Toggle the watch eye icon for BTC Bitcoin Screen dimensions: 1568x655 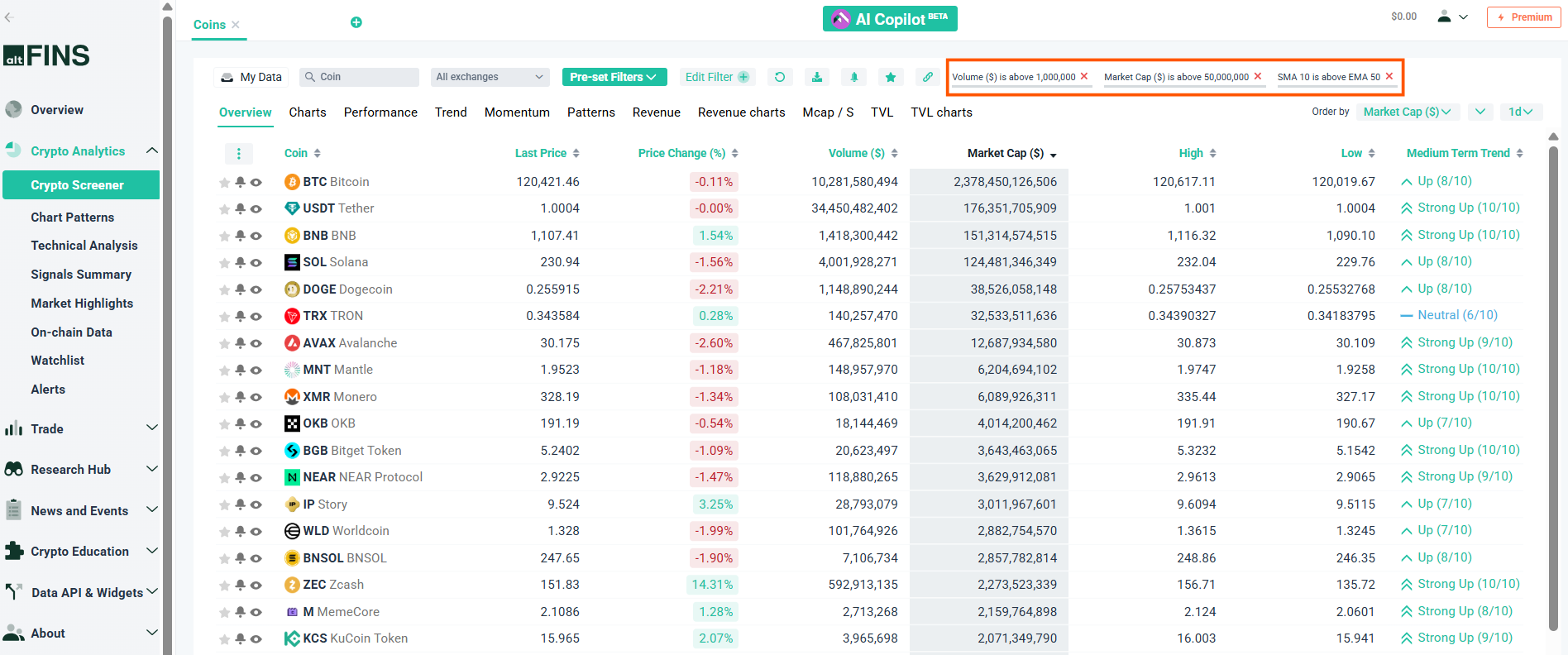coord(256,183)
